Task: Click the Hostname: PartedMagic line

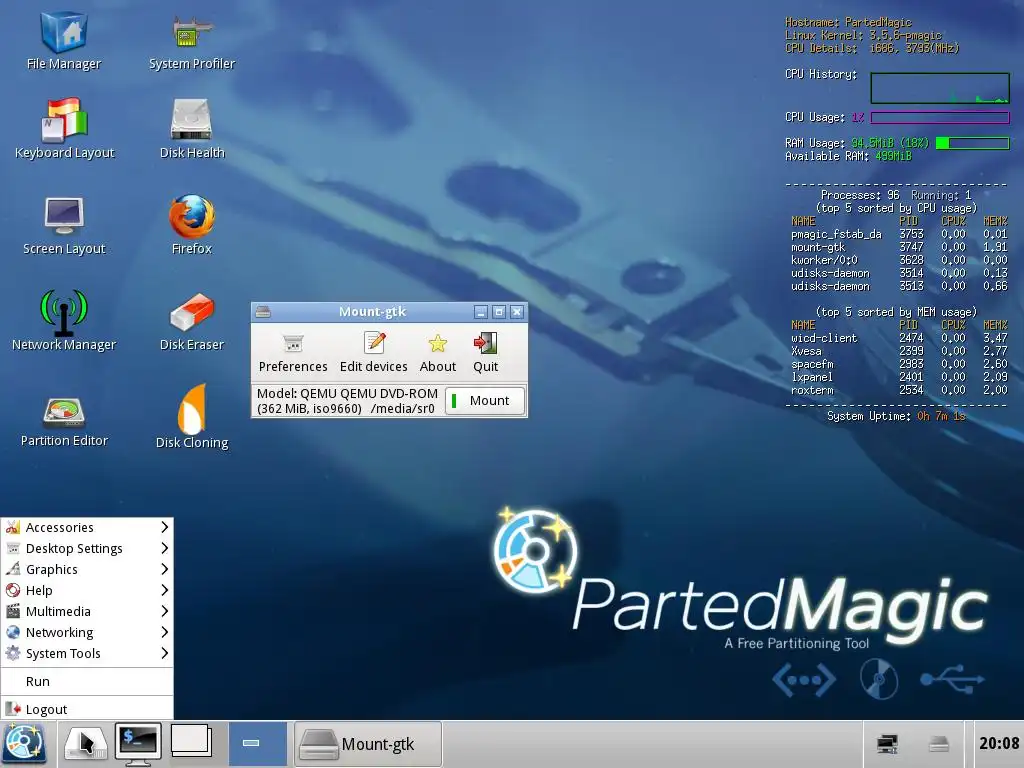Action: [x=848, y=22]
